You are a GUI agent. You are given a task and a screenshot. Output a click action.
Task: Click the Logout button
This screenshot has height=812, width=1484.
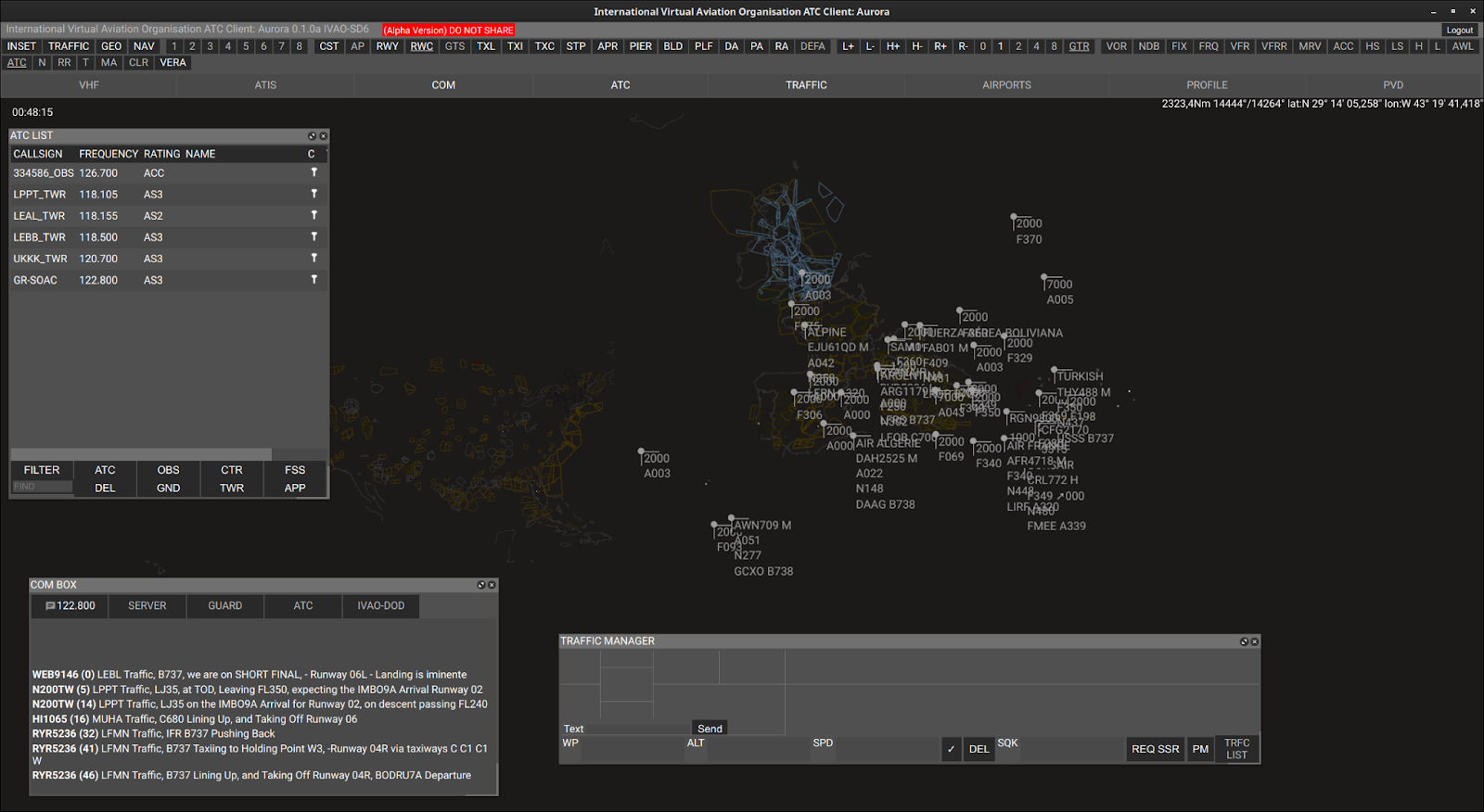pos(1459,31)
